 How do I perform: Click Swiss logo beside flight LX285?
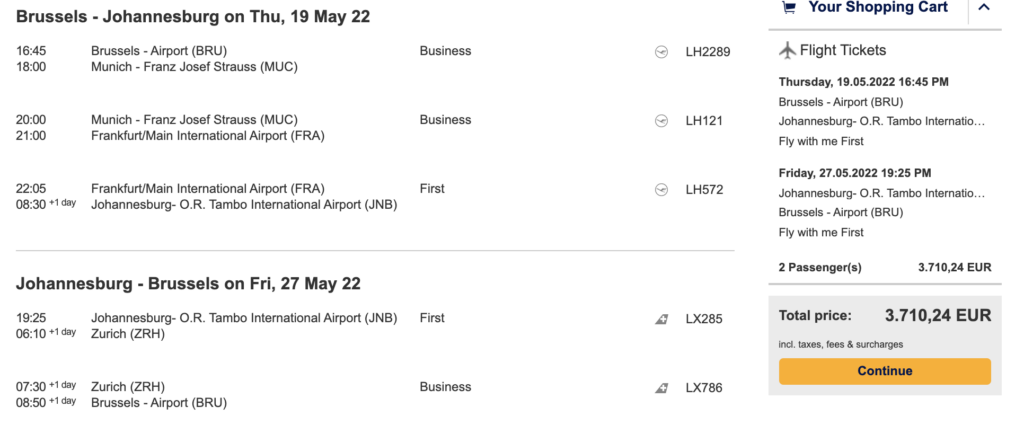point(661,319)
